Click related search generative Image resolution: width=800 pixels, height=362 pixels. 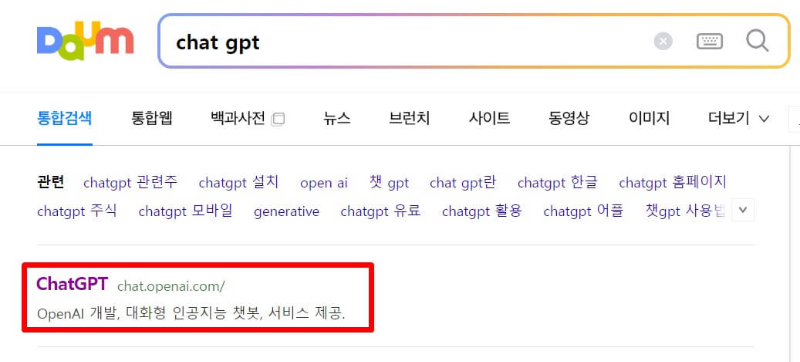(287, 212)
